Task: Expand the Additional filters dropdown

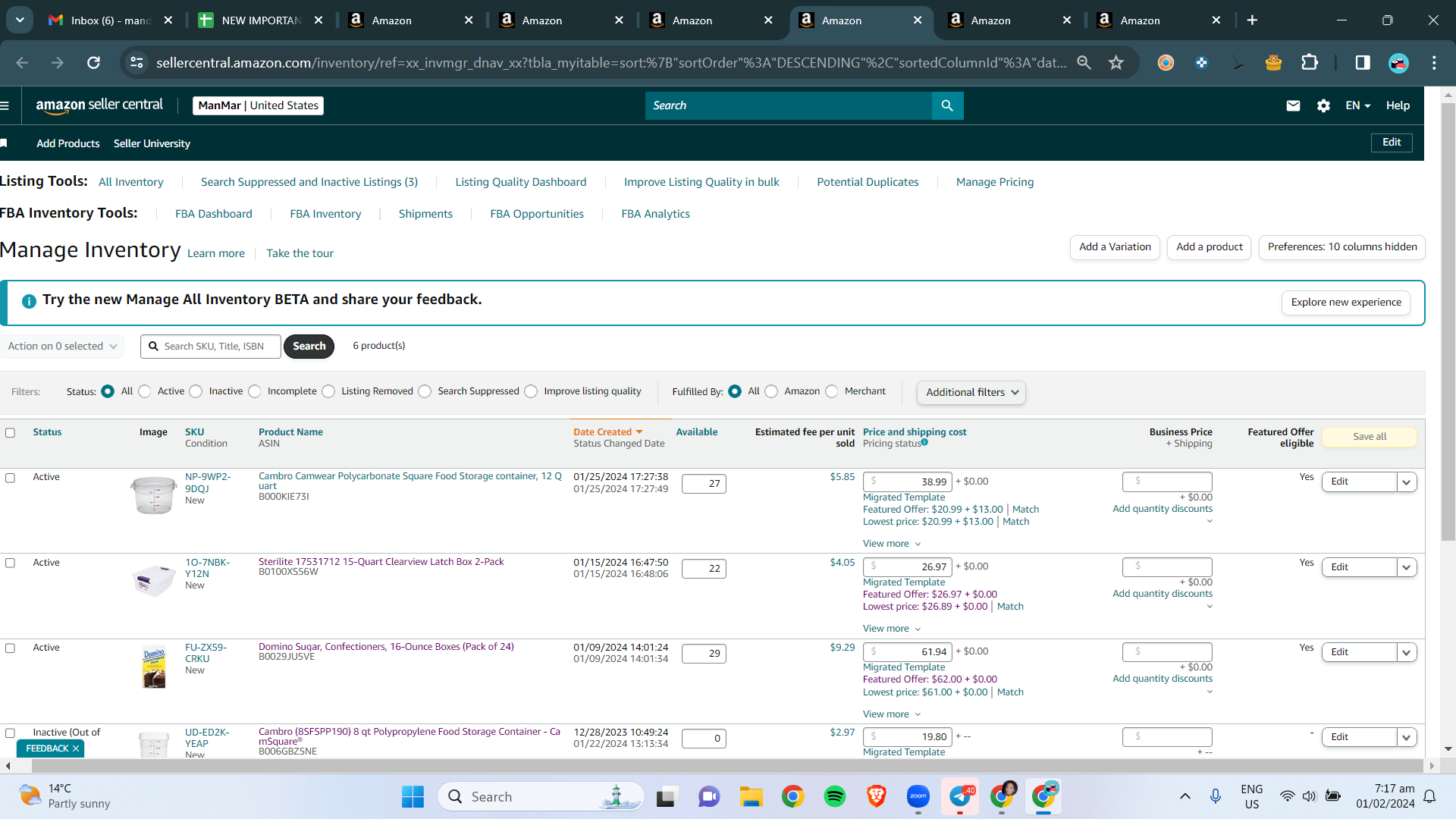Action: click(x=971, y=392)
